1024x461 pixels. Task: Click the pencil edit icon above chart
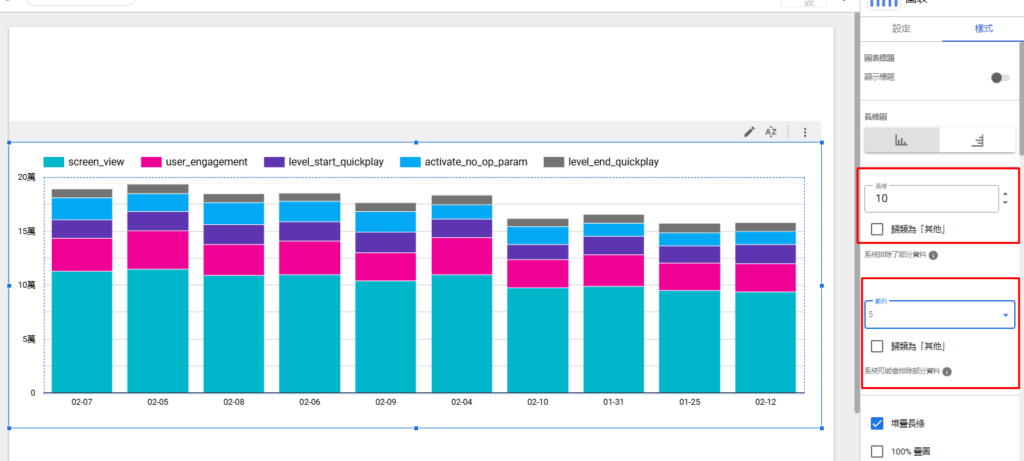click(x=749, y=132)
